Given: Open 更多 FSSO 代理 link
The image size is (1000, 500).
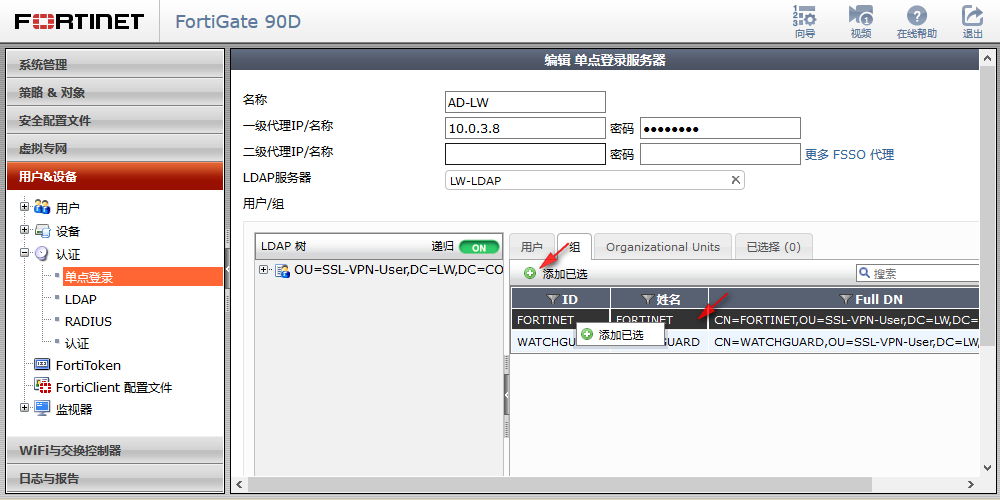Looking at the screenshot, I should point(849,154).
